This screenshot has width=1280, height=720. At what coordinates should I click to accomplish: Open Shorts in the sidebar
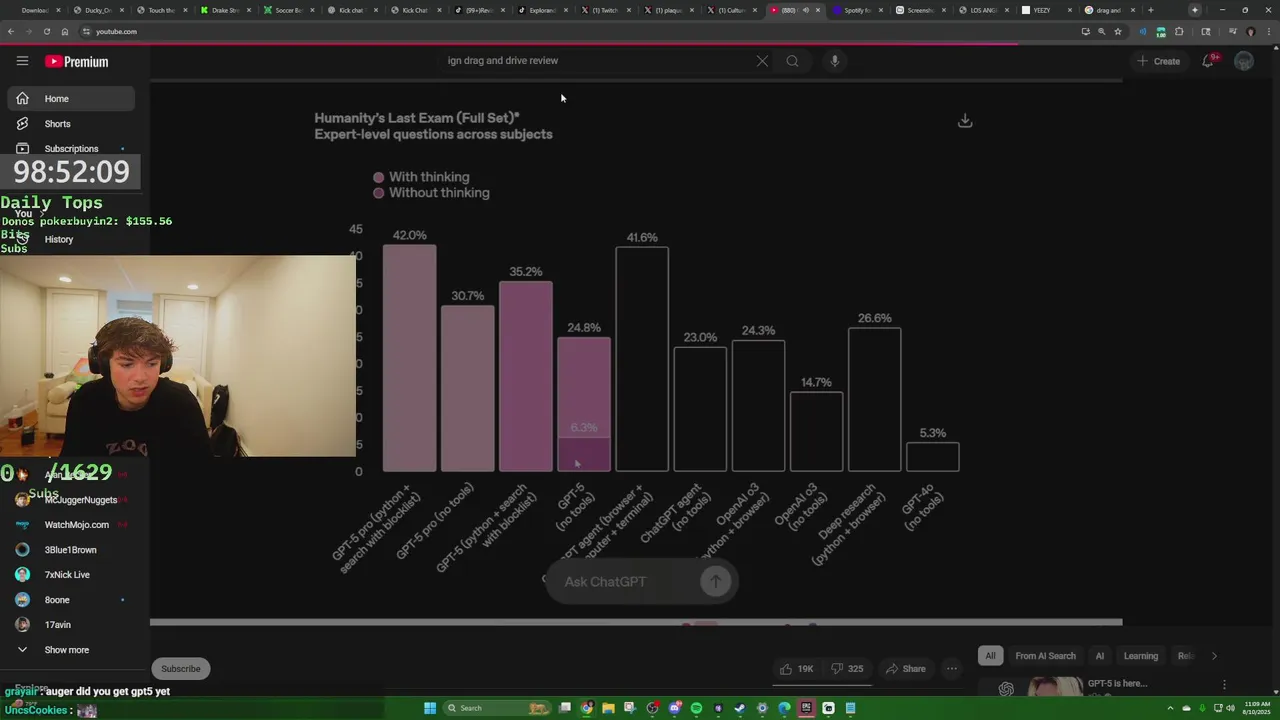(71, 124)
